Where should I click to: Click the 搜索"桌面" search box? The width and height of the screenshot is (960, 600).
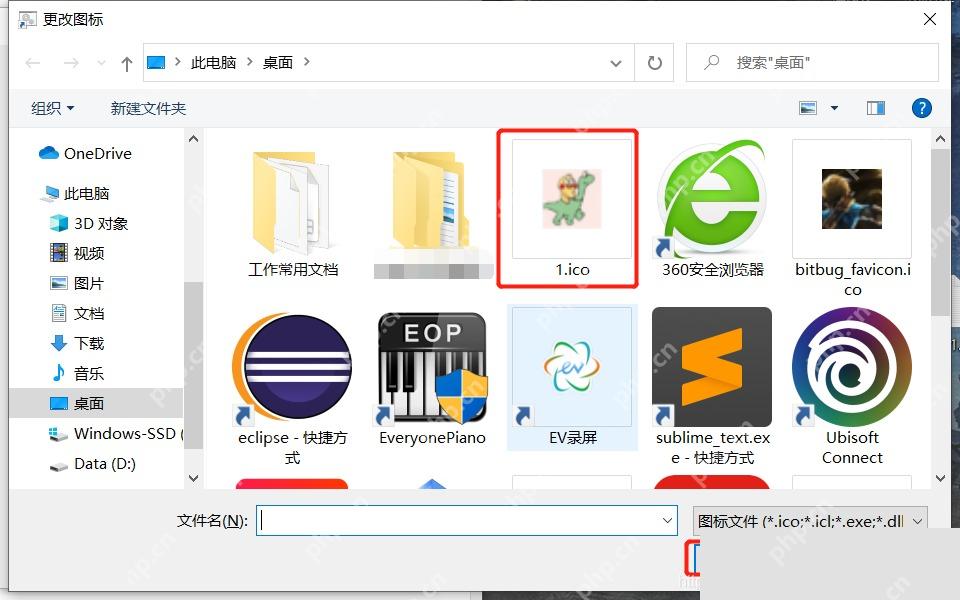pyautogui.click(x=812, y=62)
